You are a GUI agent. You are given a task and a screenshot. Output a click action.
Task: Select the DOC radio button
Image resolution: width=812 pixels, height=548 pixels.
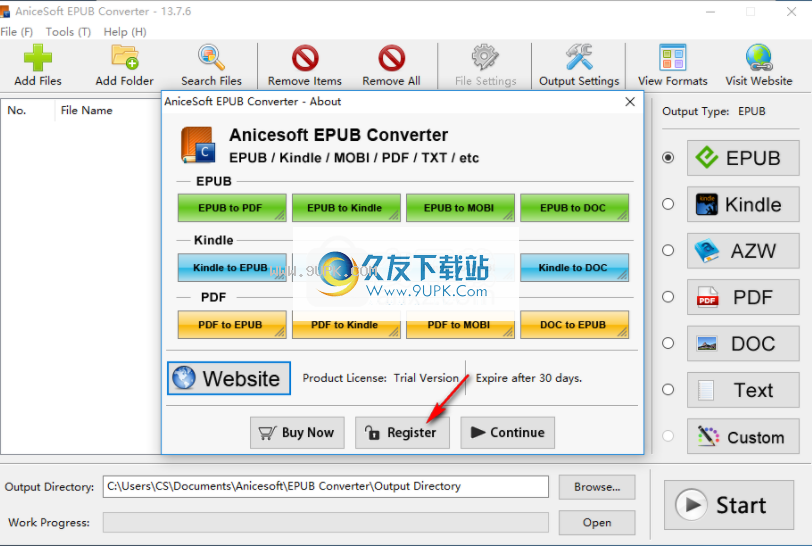point(668,343)
